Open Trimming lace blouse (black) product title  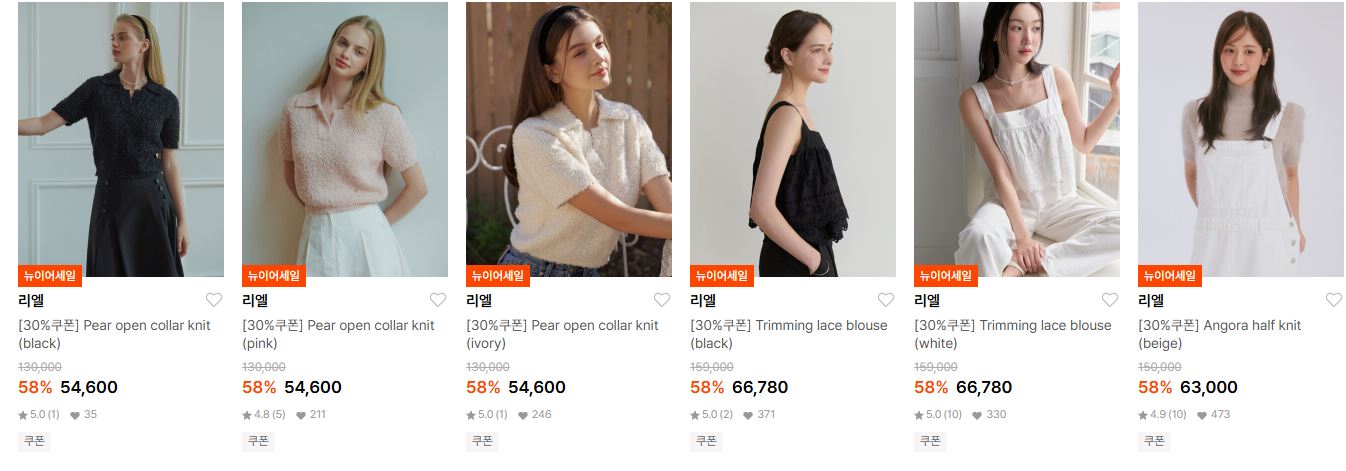[789, 334]
